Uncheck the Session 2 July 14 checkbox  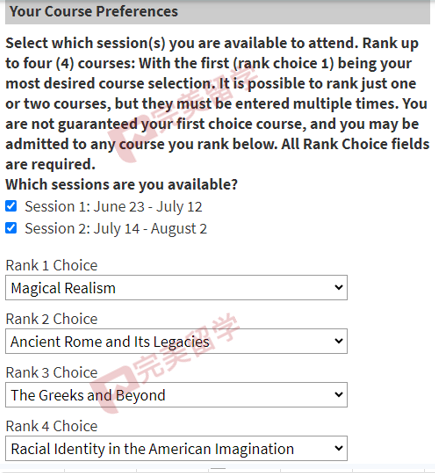[x=11, y=228]
